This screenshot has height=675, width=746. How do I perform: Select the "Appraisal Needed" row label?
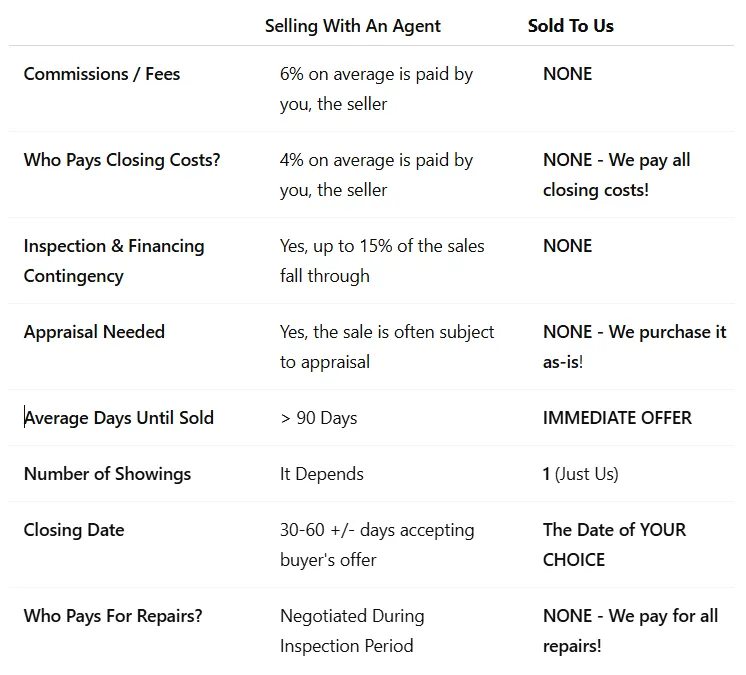94,332
